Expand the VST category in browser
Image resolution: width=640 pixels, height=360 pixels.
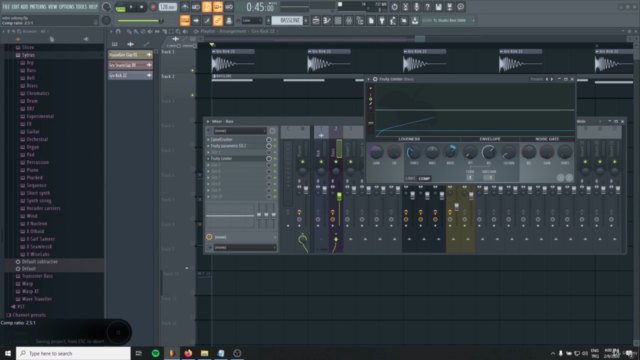(x=20, y=307)
